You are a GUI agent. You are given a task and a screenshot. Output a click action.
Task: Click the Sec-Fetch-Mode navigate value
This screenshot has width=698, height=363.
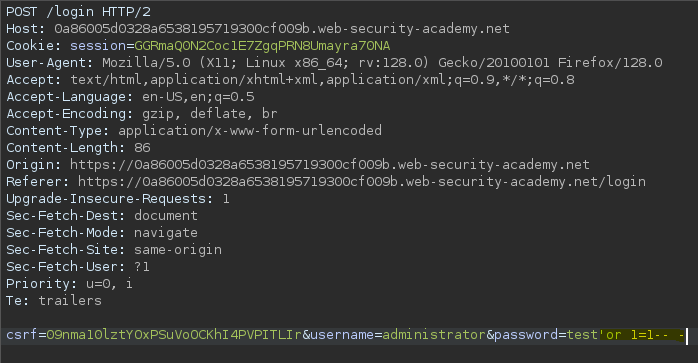166,233
